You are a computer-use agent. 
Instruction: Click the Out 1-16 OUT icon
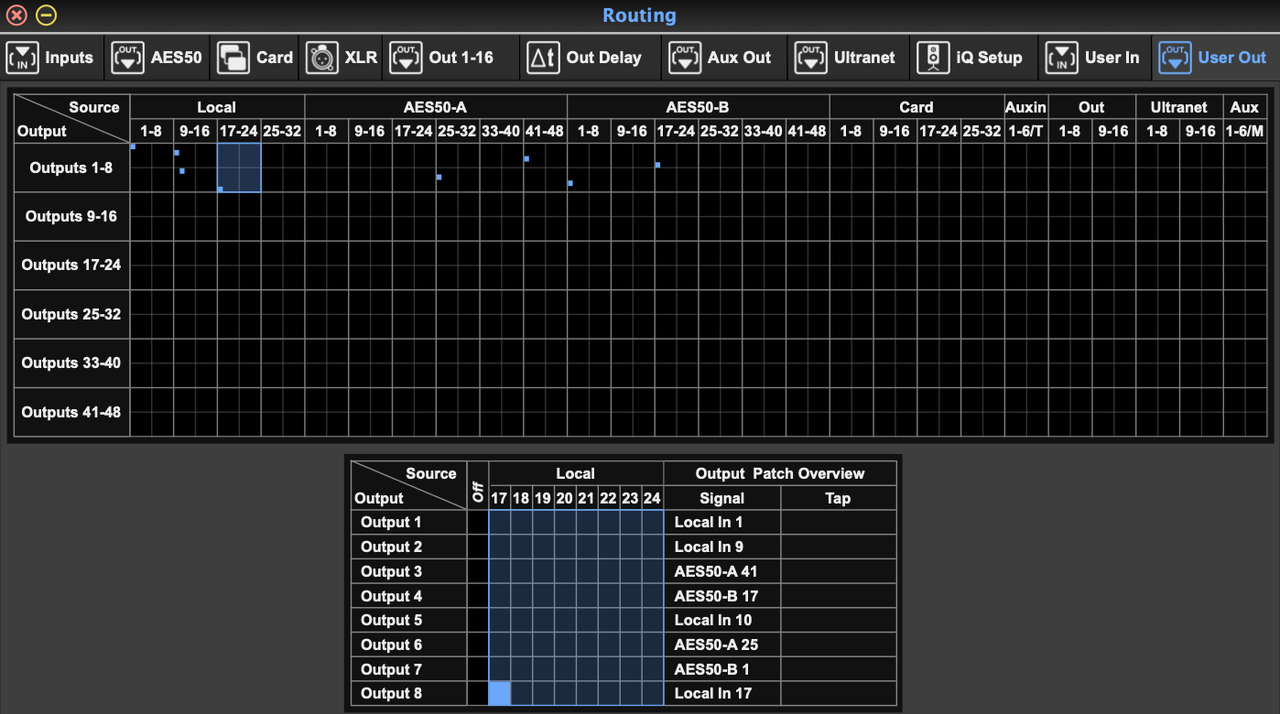point(406,58)
